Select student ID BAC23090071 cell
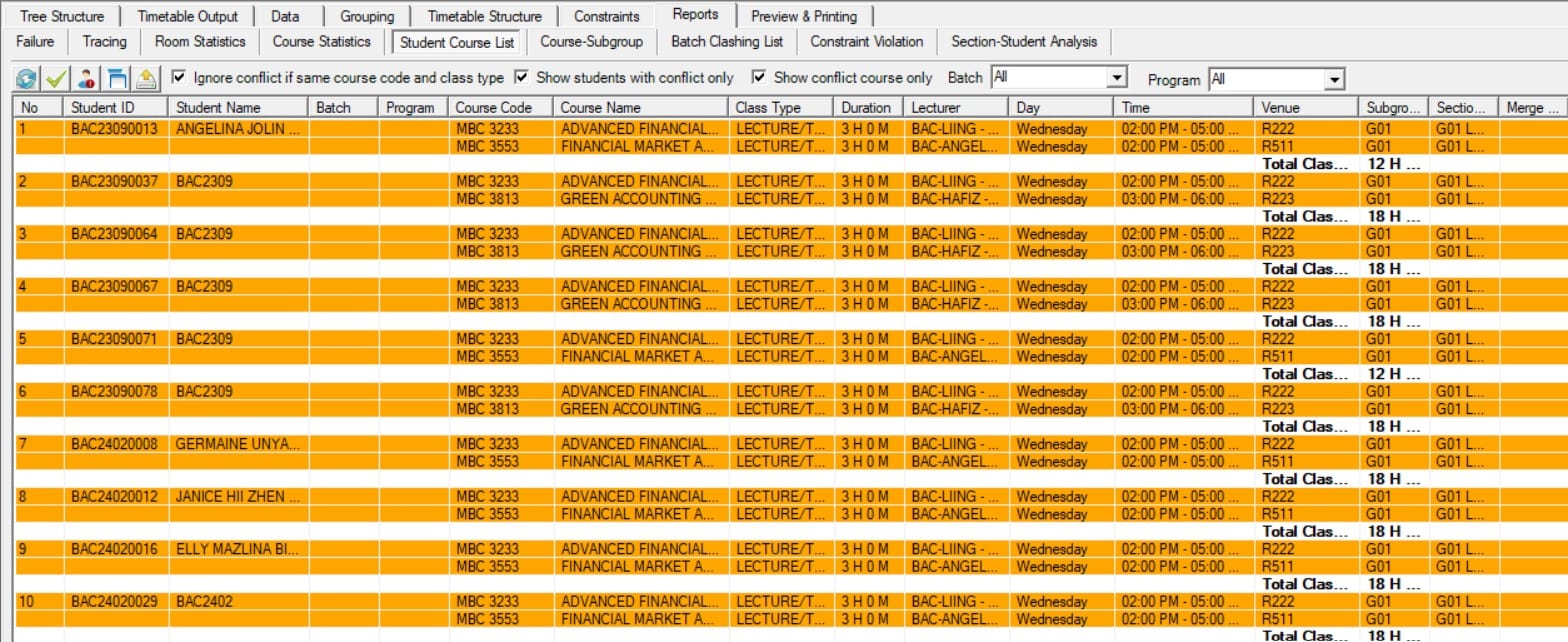 coord(118,339)
